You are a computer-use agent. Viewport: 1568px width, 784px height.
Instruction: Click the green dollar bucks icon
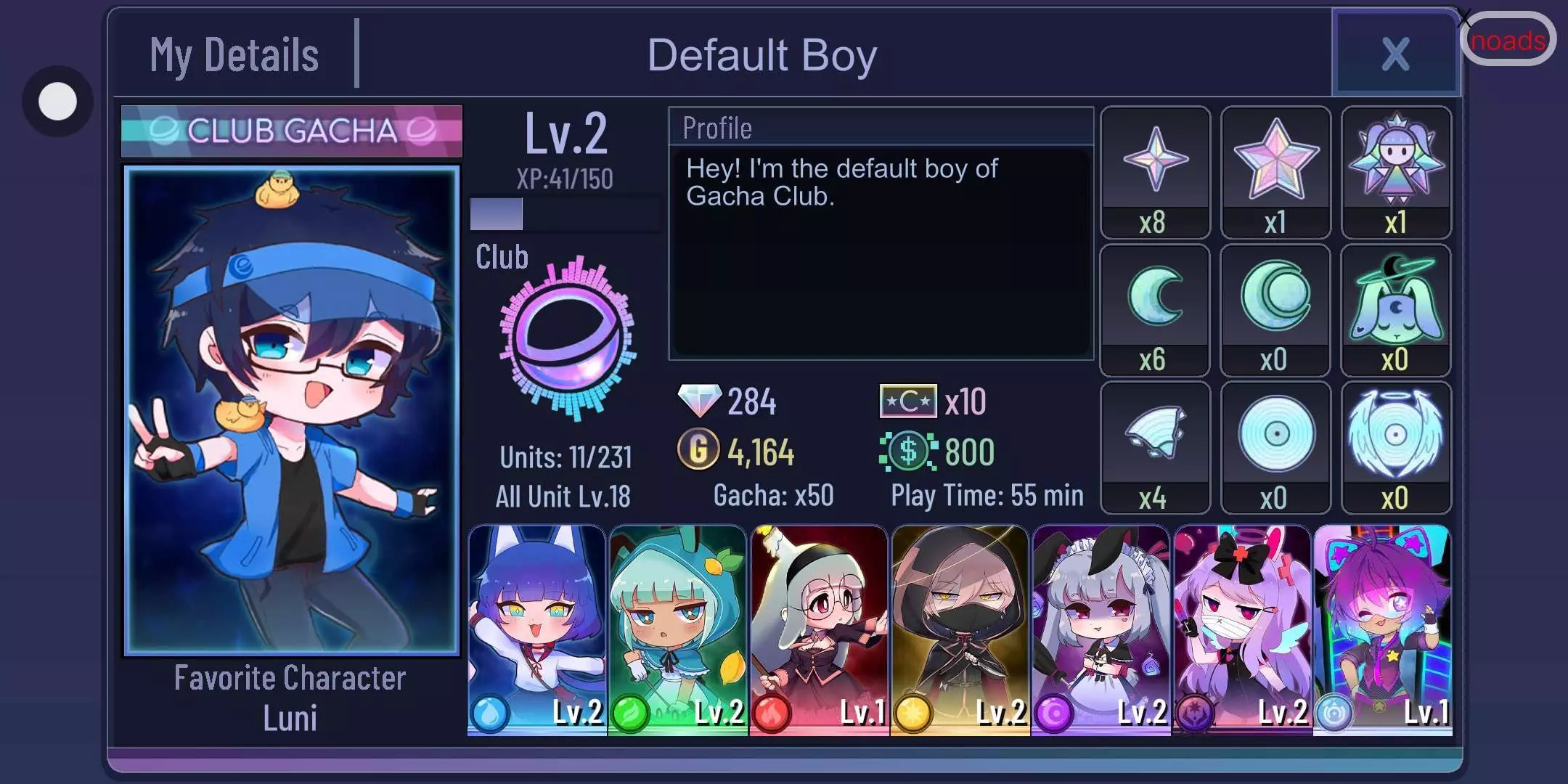click(907, 451)
